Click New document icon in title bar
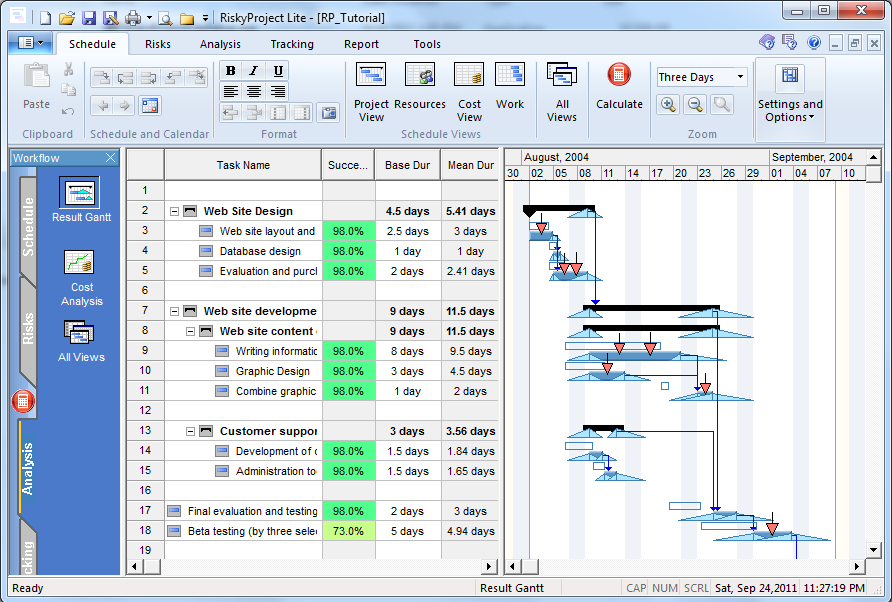The image size is (892, 602). pyautogui.click(x=46, y=18)
